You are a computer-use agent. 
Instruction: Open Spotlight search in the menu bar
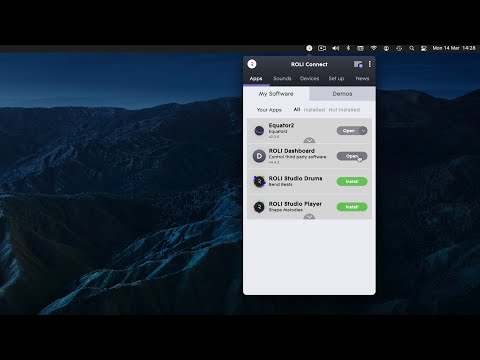click(412, 48)
